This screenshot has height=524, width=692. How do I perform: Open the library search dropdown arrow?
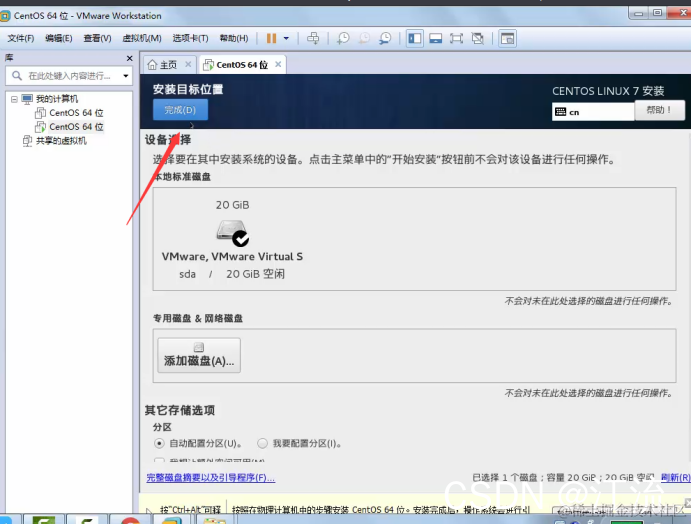pyautogui.click(x=126, y=76)
